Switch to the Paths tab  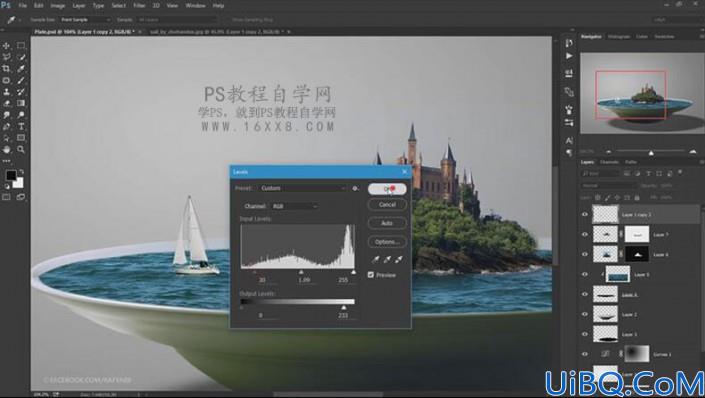631,162
